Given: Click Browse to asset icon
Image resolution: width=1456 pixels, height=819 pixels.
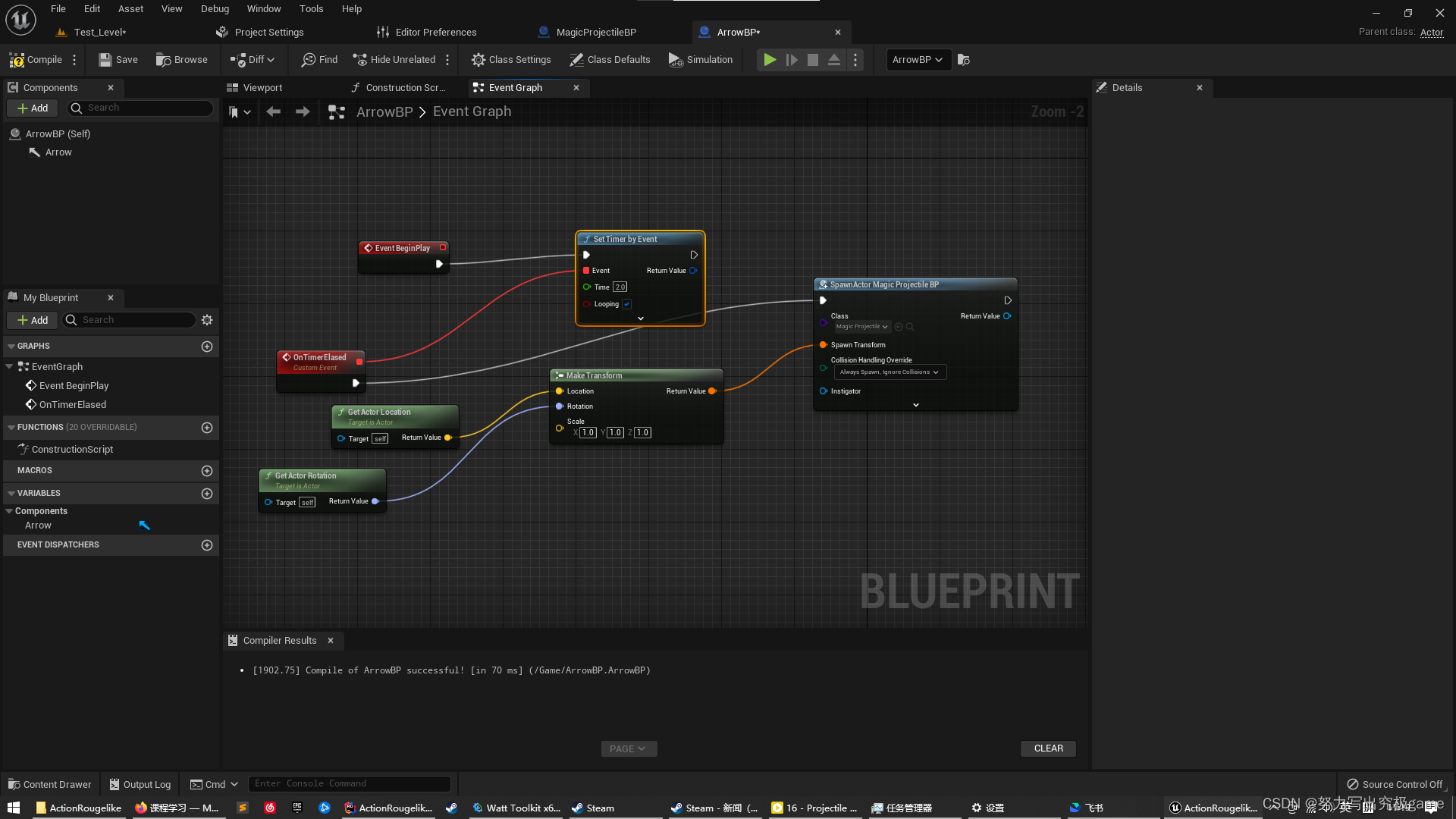Looking at the screenshot, I should tap(163, 60).
